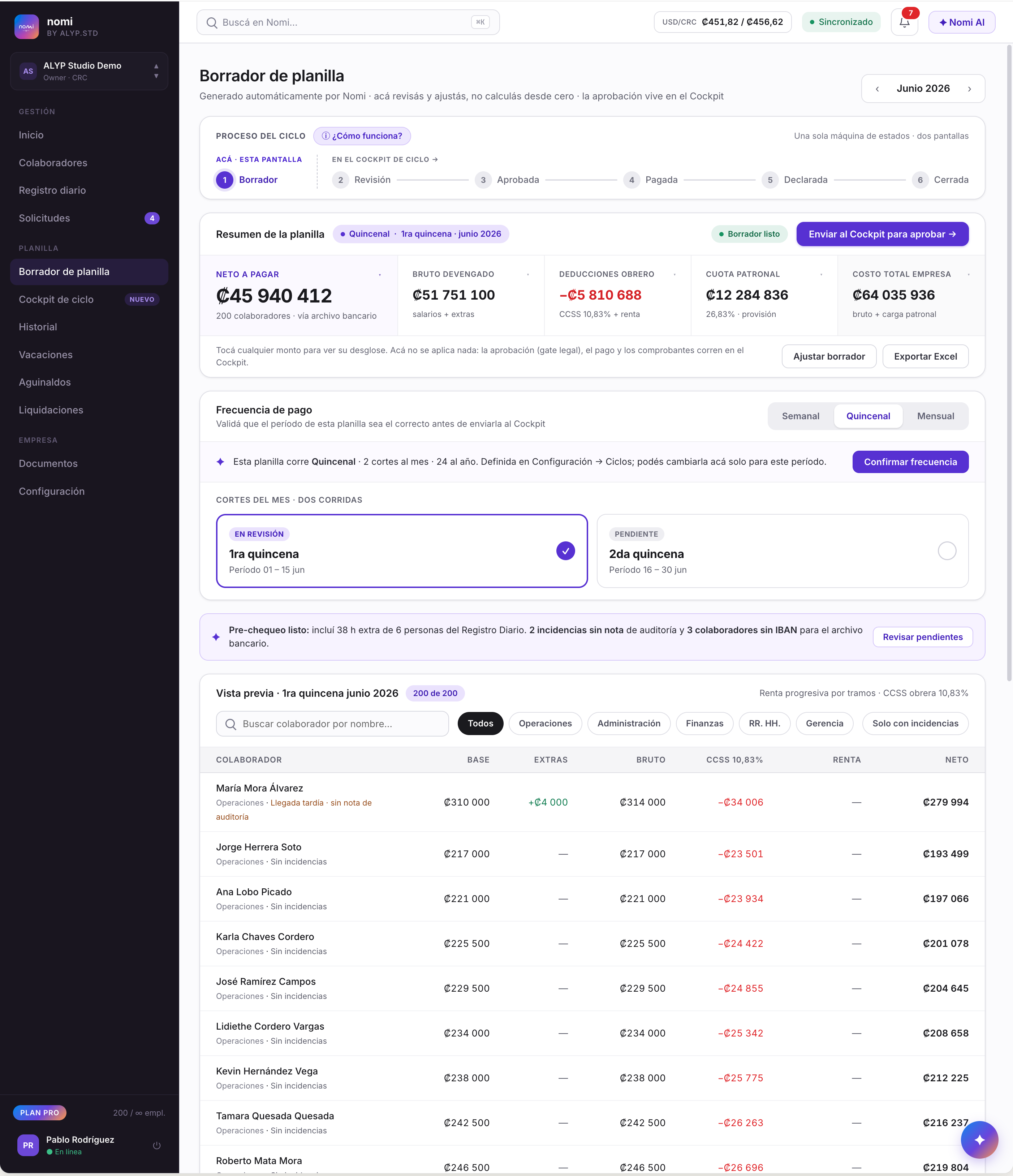This screenshot has width=1013, height=1176.
Task: Click the Buscar colaborador por nombre field
Action: [x=332, y=724]
